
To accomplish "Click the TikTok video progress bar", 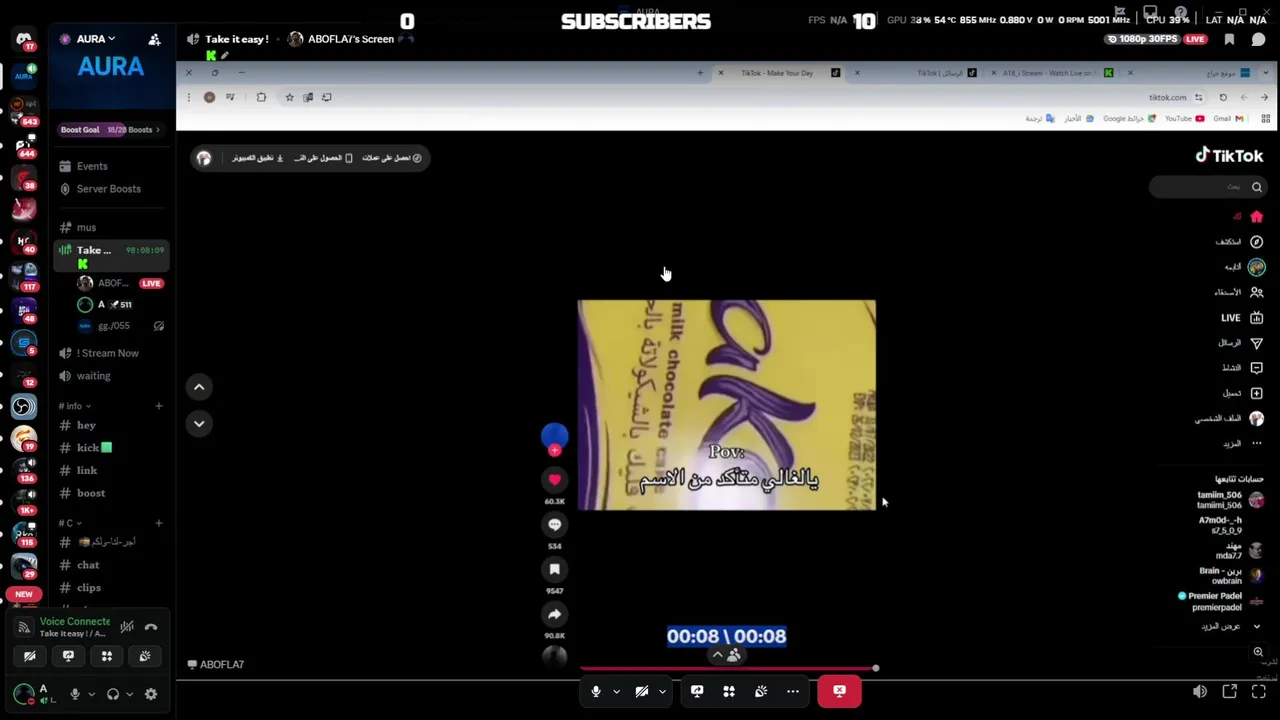I will click(x=727, y=668).
